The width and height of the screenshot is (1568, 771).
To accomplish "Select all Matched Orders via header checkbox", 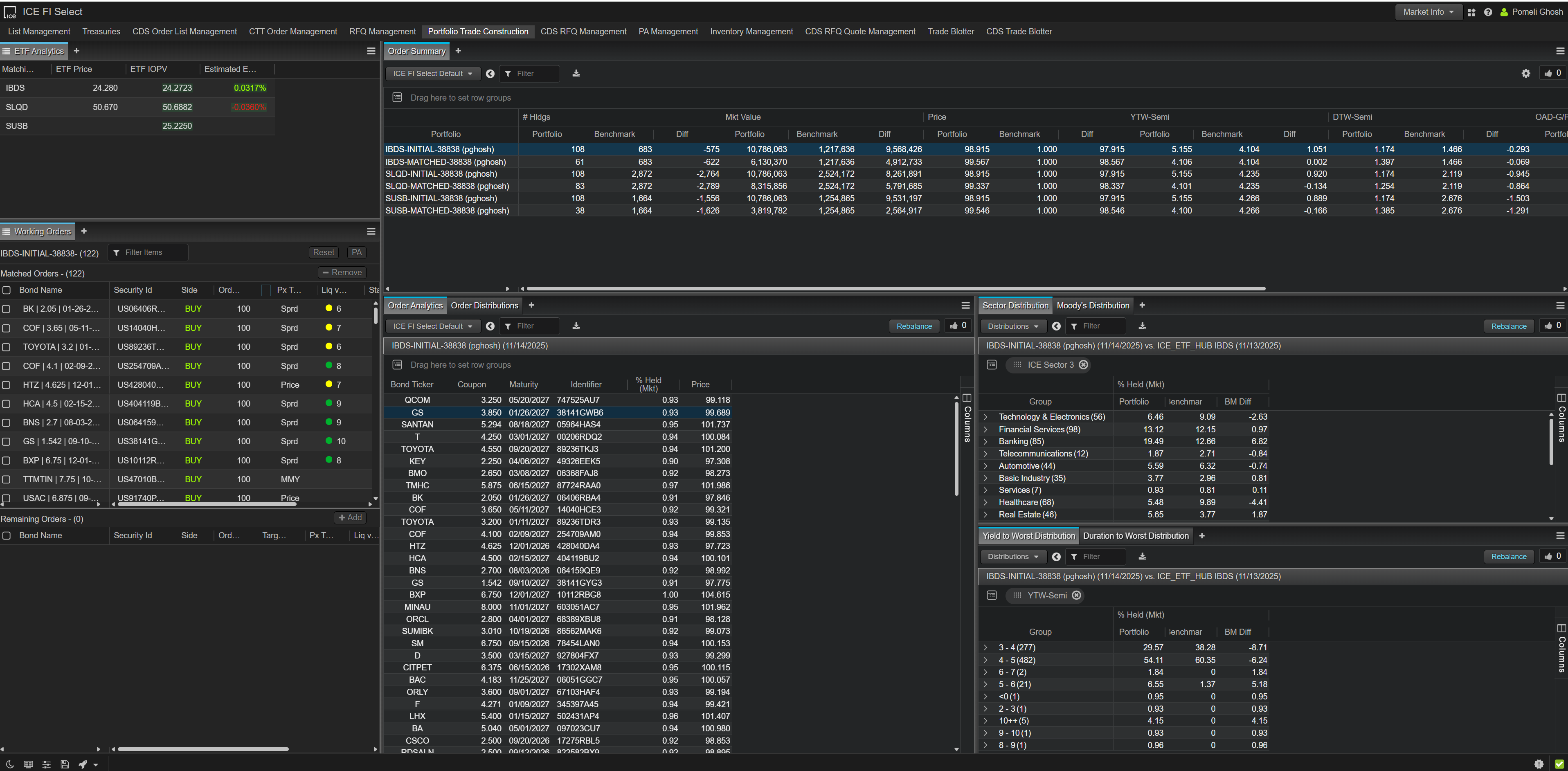I will pos(7,290).
